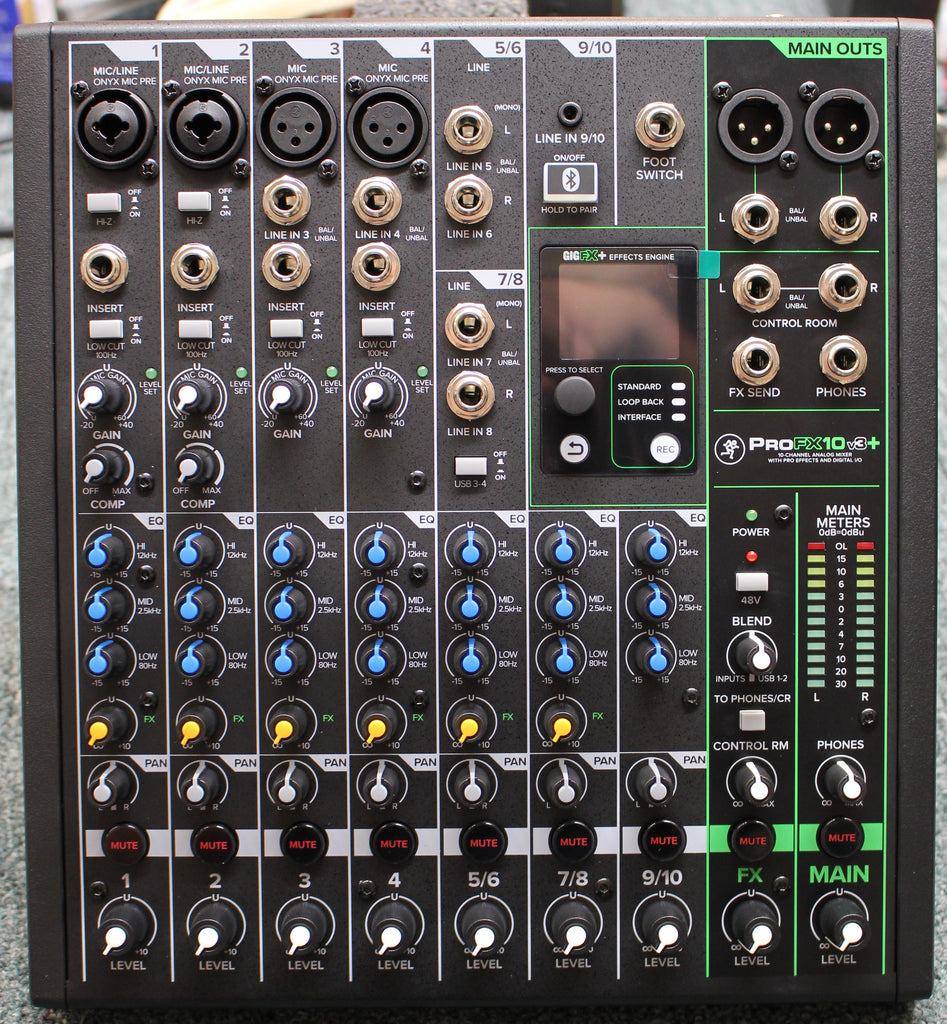Touch channel 3 MID 2.5kHz EQ knob

pos(289,605)
